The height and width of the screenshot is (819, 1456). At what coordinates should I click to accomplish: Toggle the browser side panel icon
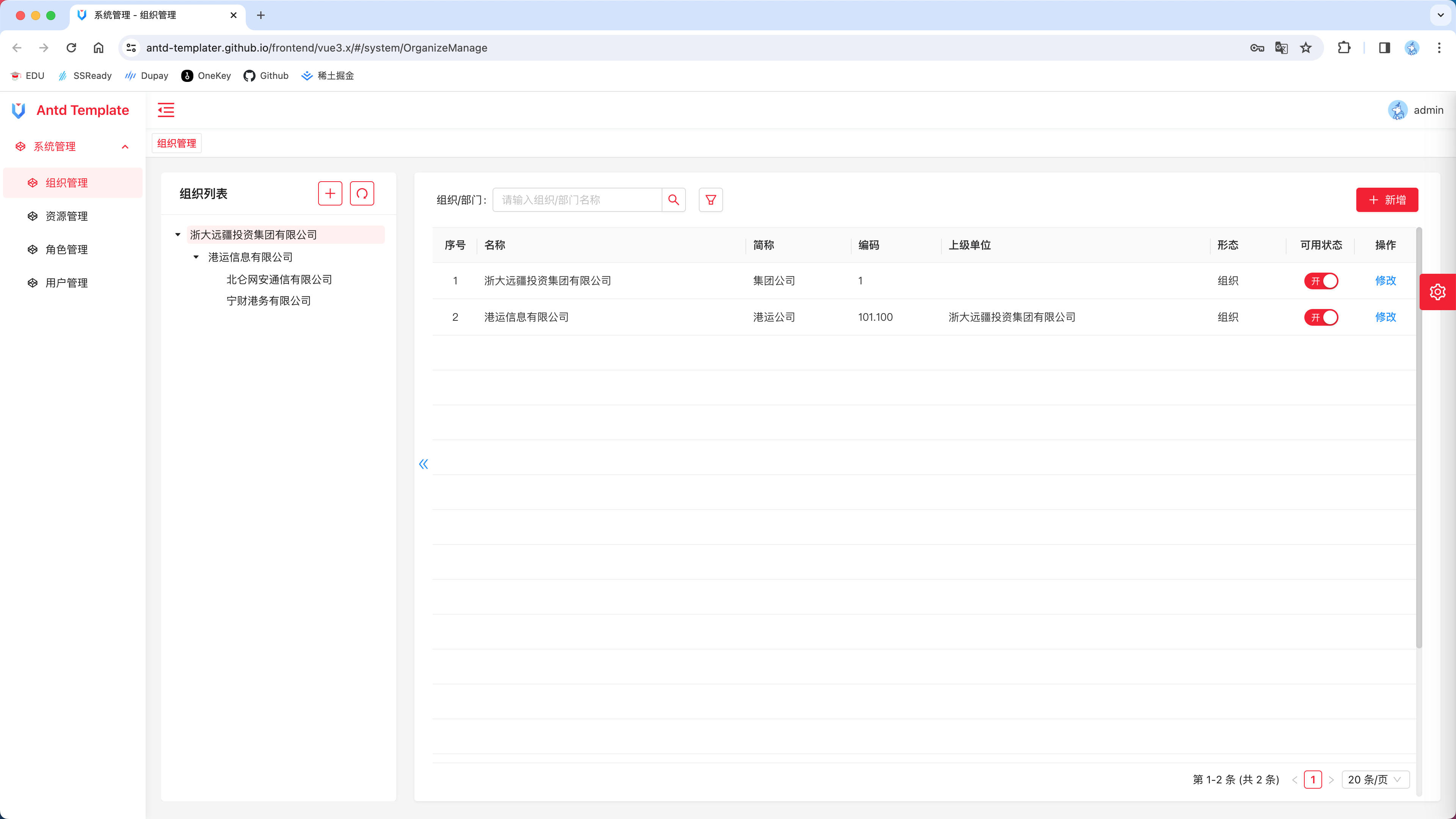[x=1384, y=47]
